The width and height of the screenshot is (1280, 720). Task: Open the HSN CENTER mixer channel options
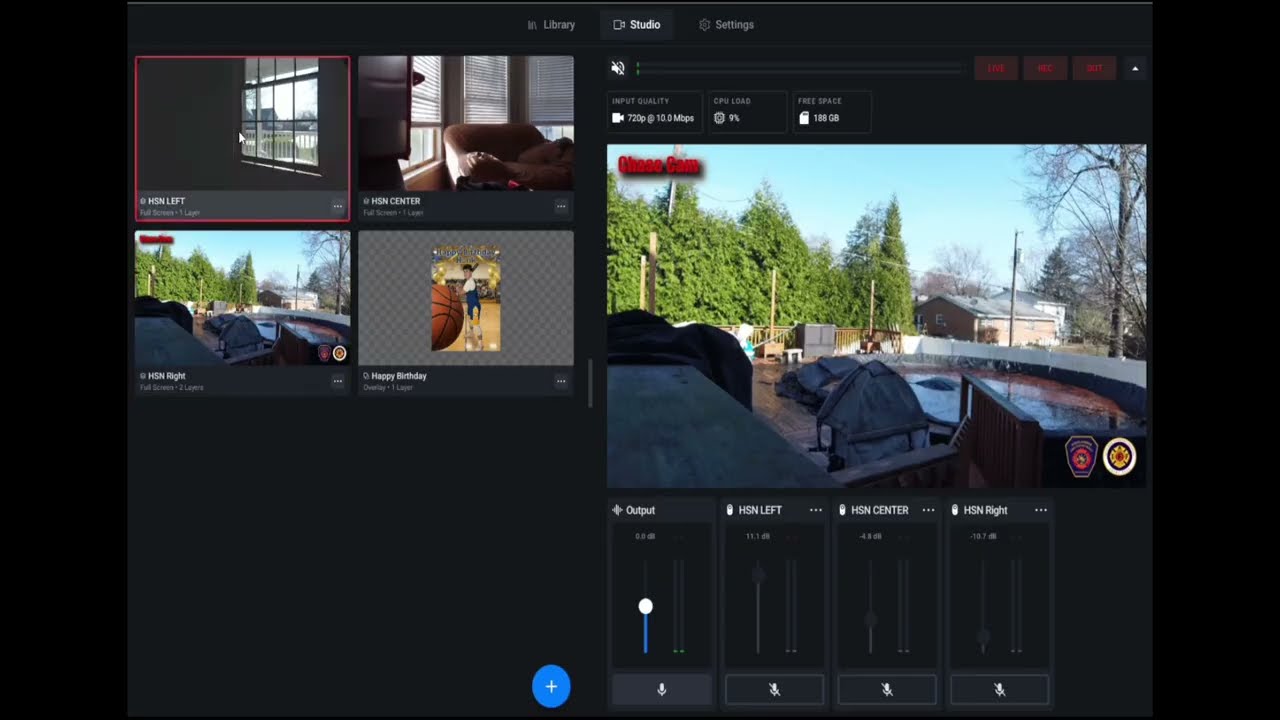(928, 510)
